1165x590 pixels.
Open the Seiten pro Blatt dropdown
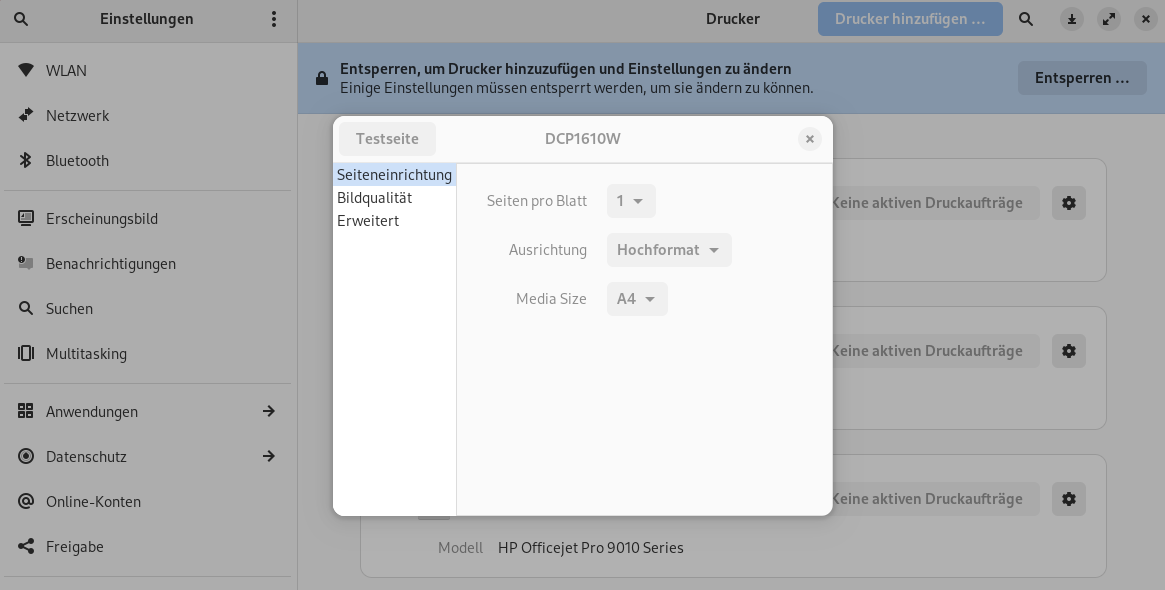631,201
